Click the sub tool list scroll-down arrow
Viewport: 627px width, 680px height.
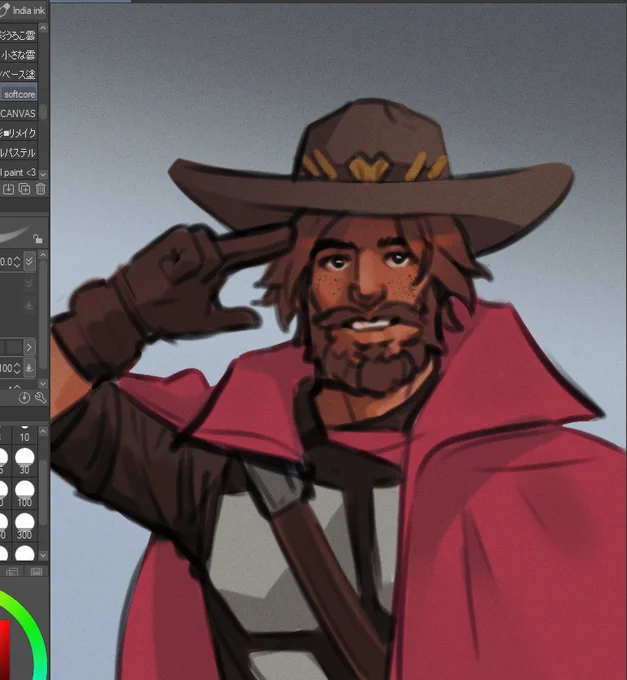[x=43, y=174]
